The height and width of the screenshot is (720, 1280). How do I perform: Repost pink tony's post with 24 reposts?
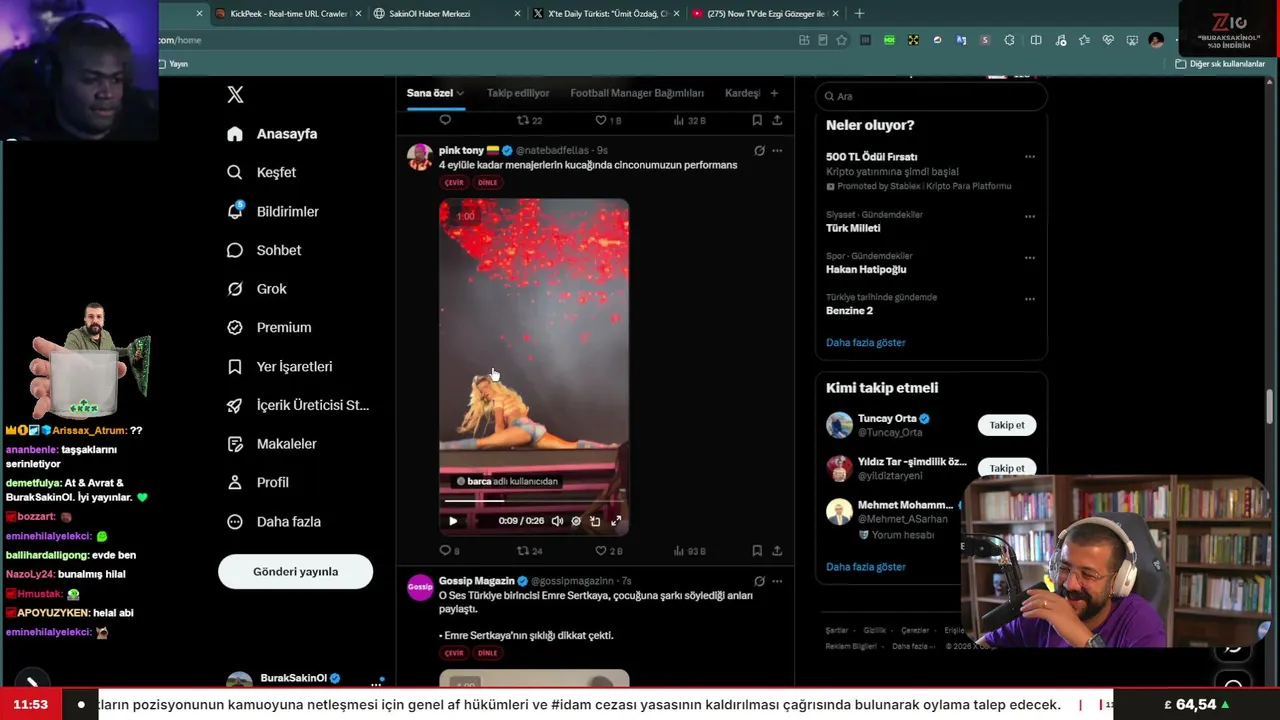click(529, 551)
